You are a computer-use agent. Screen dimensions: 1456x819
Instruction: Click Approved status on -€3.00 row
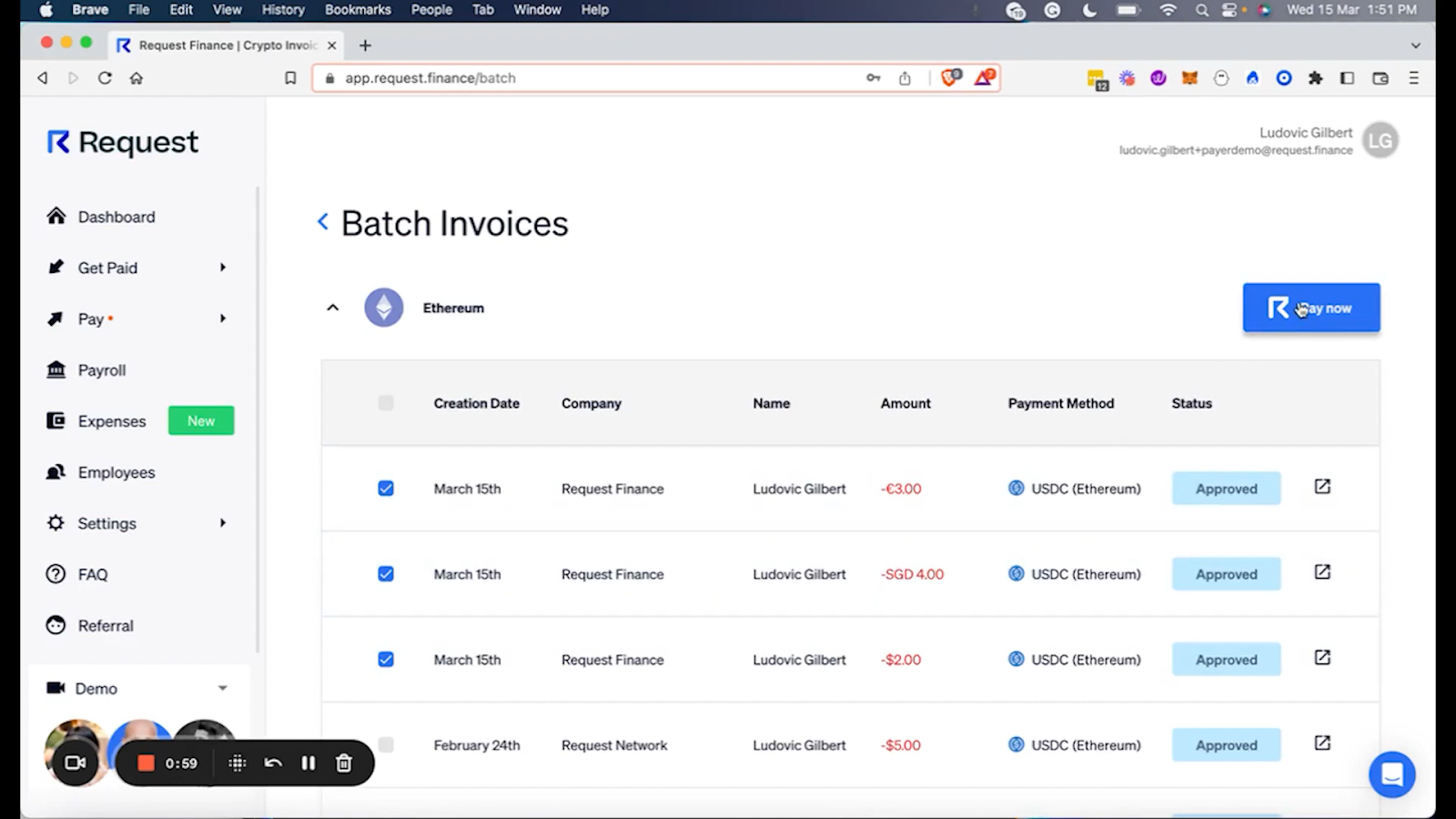coord(1226,489)
